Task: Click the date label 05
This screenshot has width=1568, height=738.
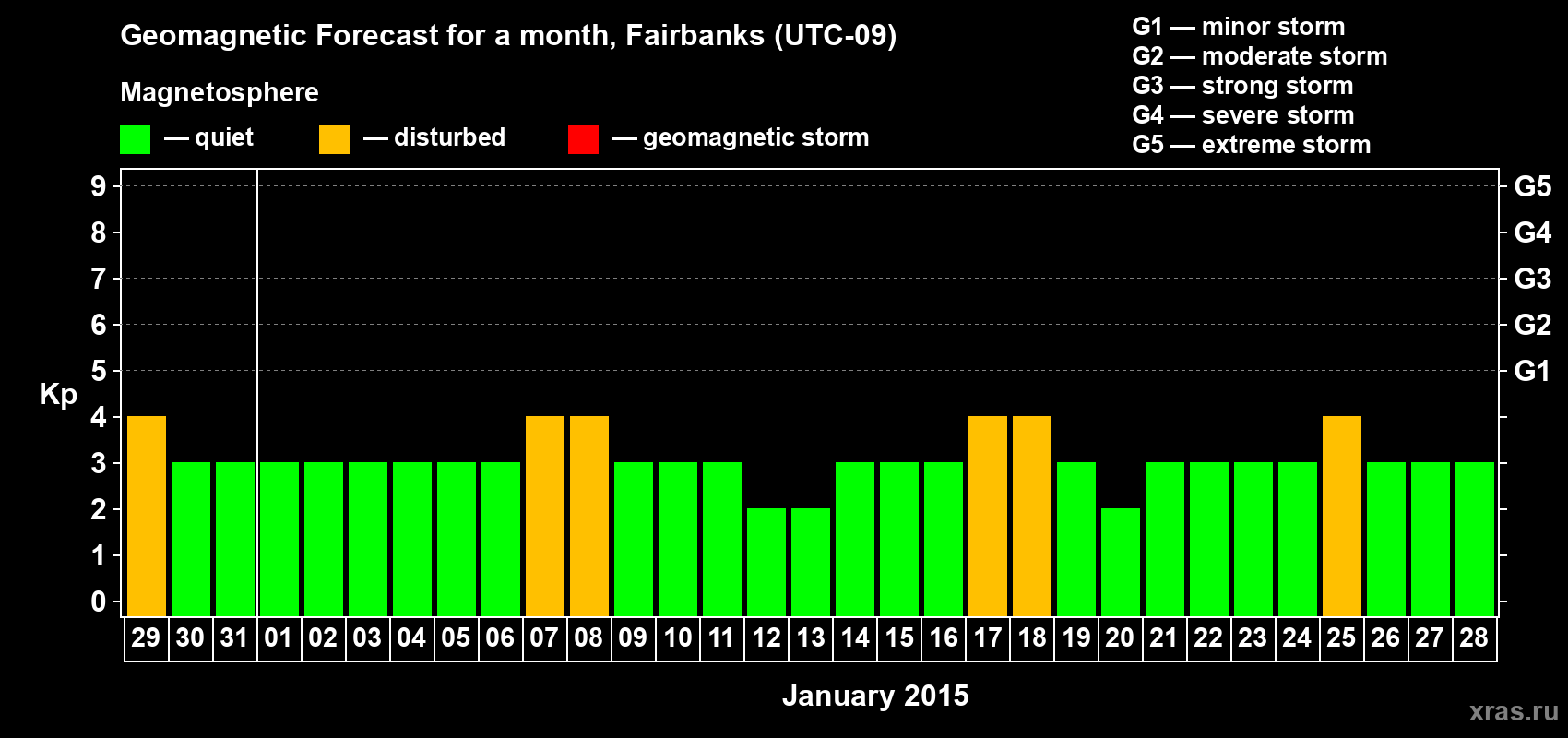Action: click(x=456, y=637)
